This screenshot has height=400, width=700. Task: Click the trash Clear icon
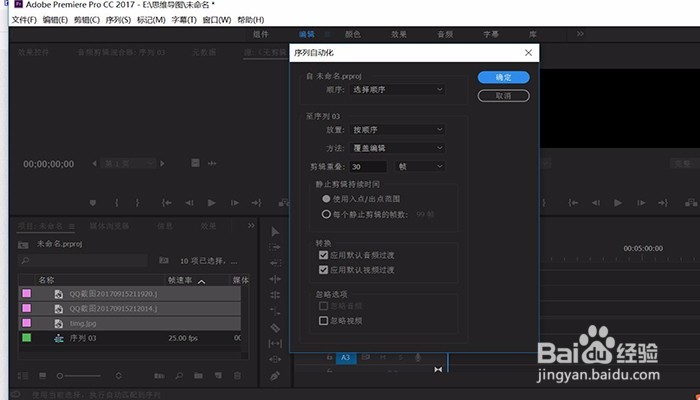tap(238, 376)
